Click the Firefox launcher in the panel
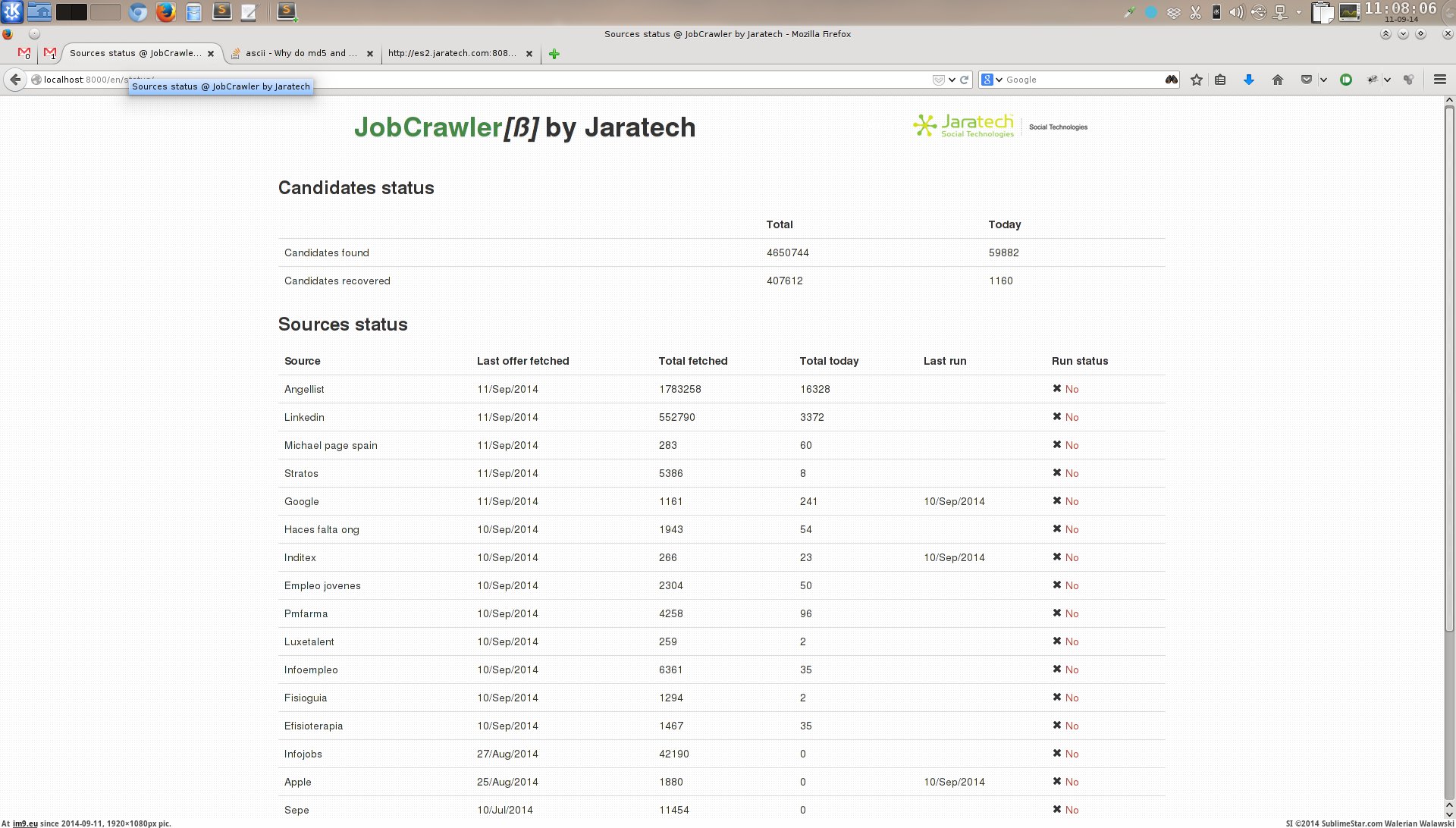This screenshot has height=828, width=1456. coord(165,12)
